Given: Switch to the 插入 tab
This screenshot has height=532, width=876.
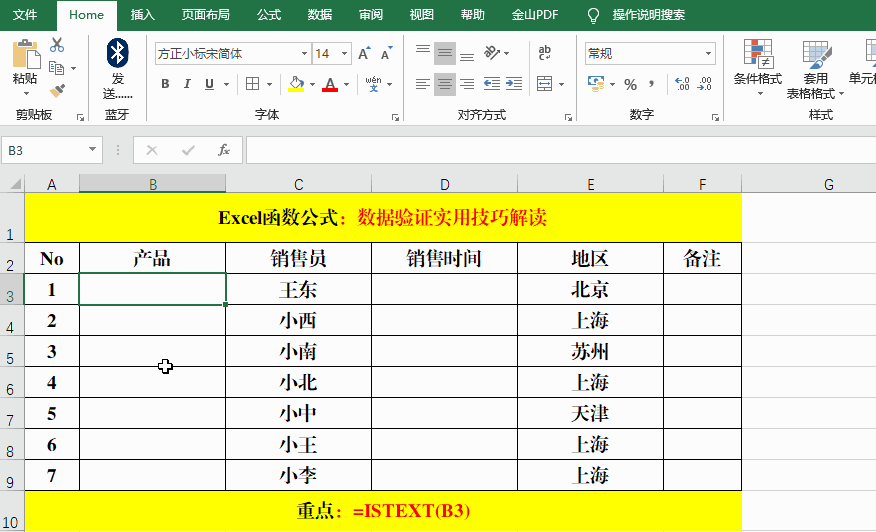Looking at the screenshot, I should pyautogui.click(x=142, y=15).
